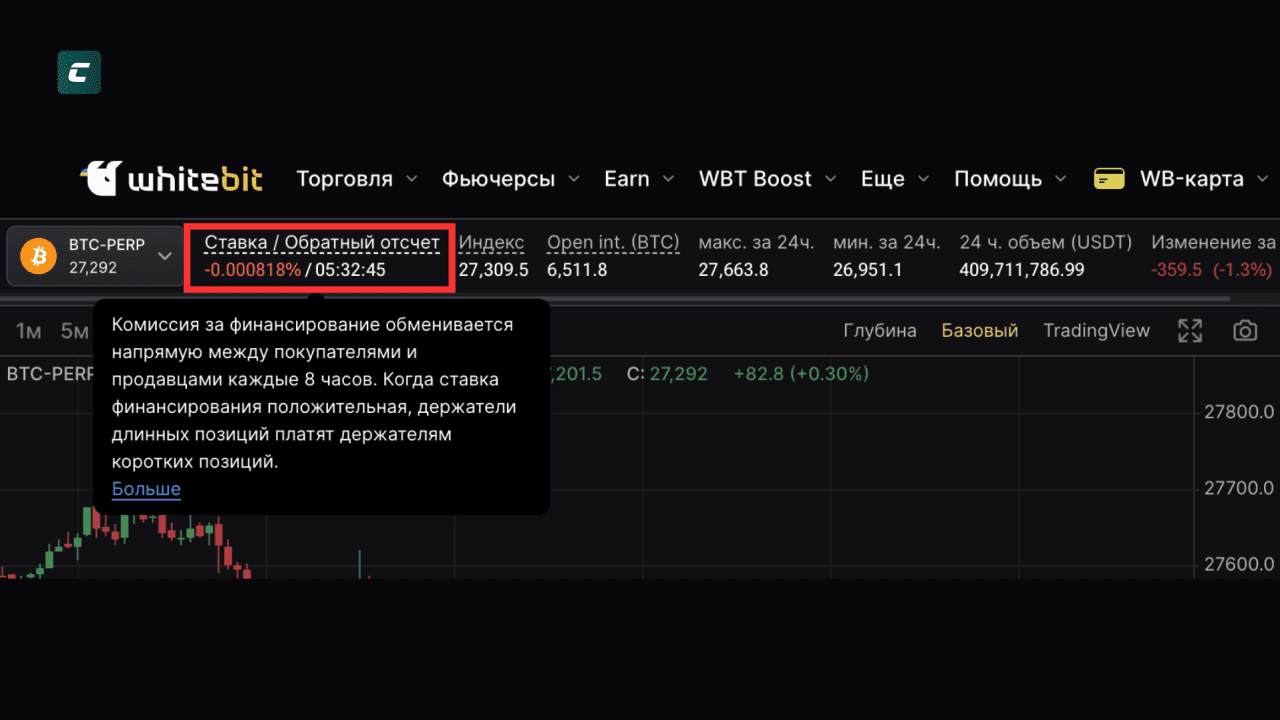Click chart change +82.8 (+0.30%)

point(801,374)
